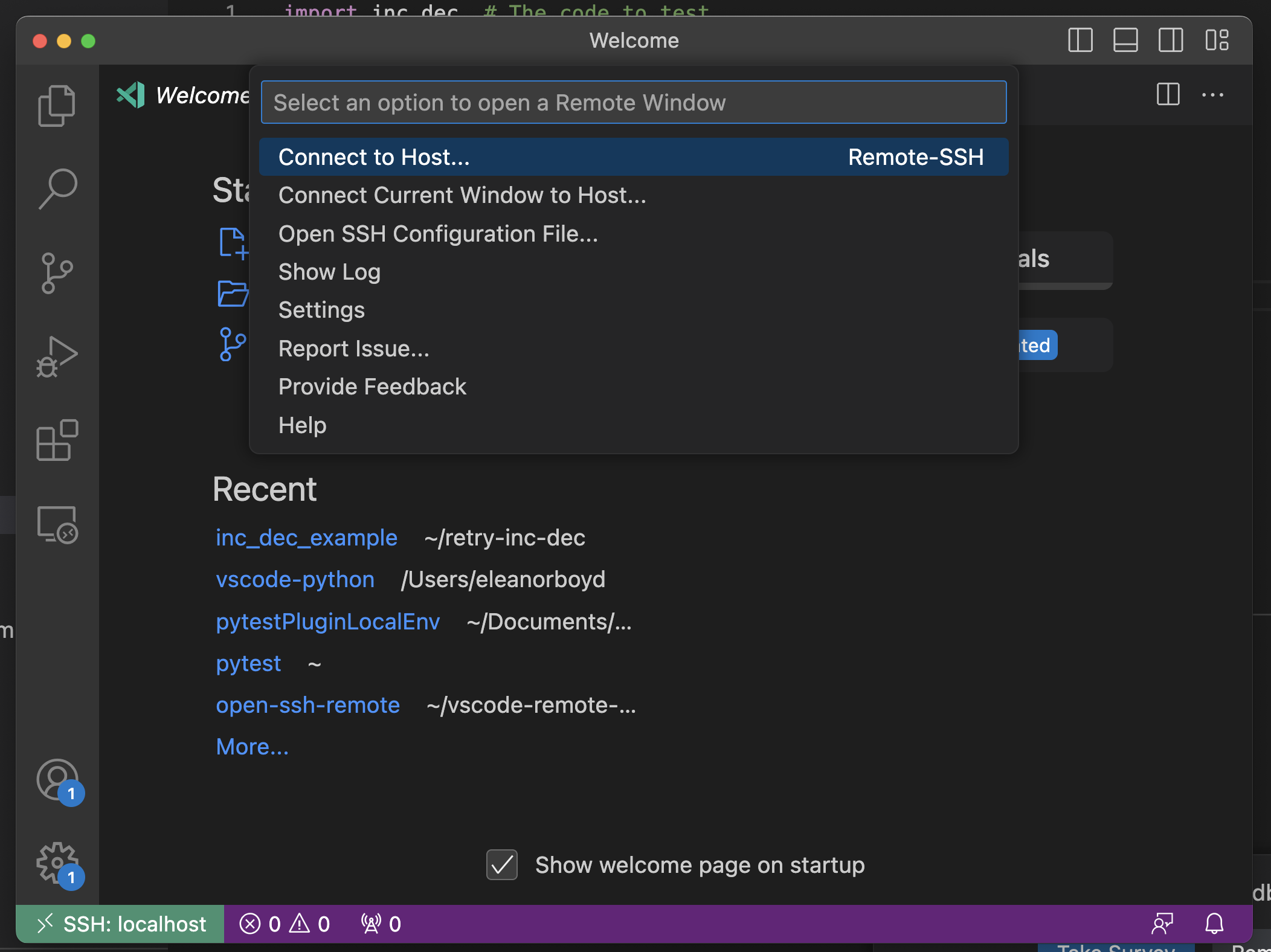Open the Remote Explorer icon

coord(57,525)
